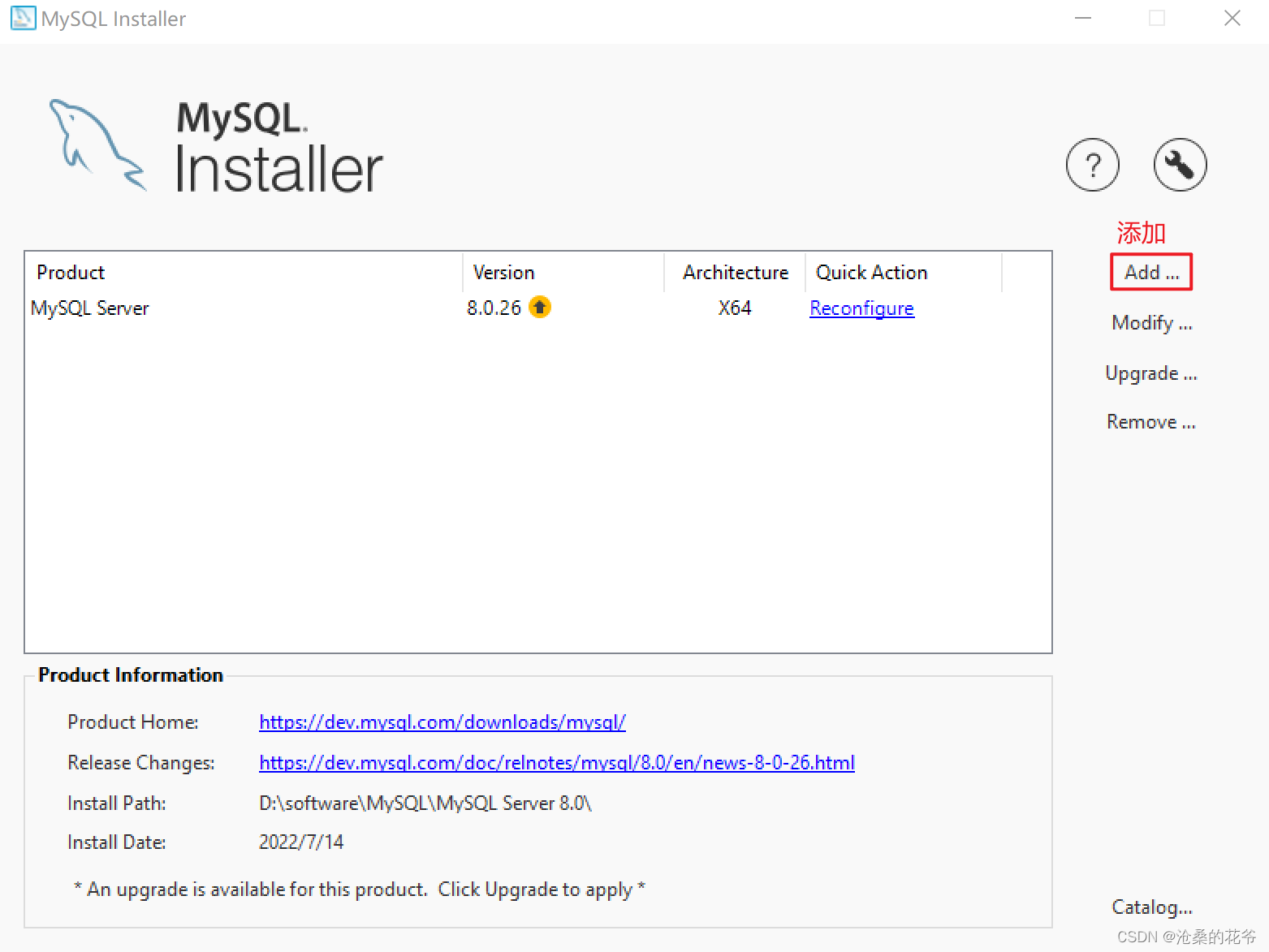1269x952 pixels.
Task: Click the 8.0.26 version value
Action: coord(494,308)
